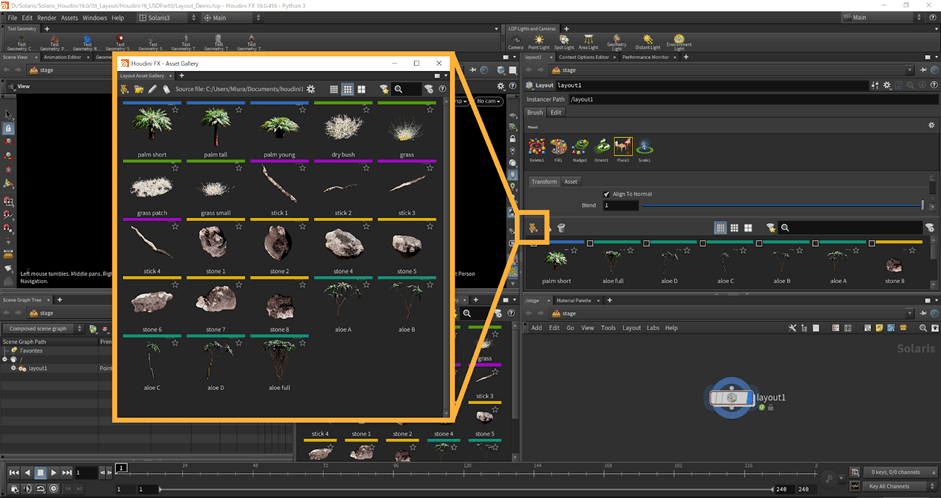
Task: Click the jump to first frame button
Action: [14, 473]
